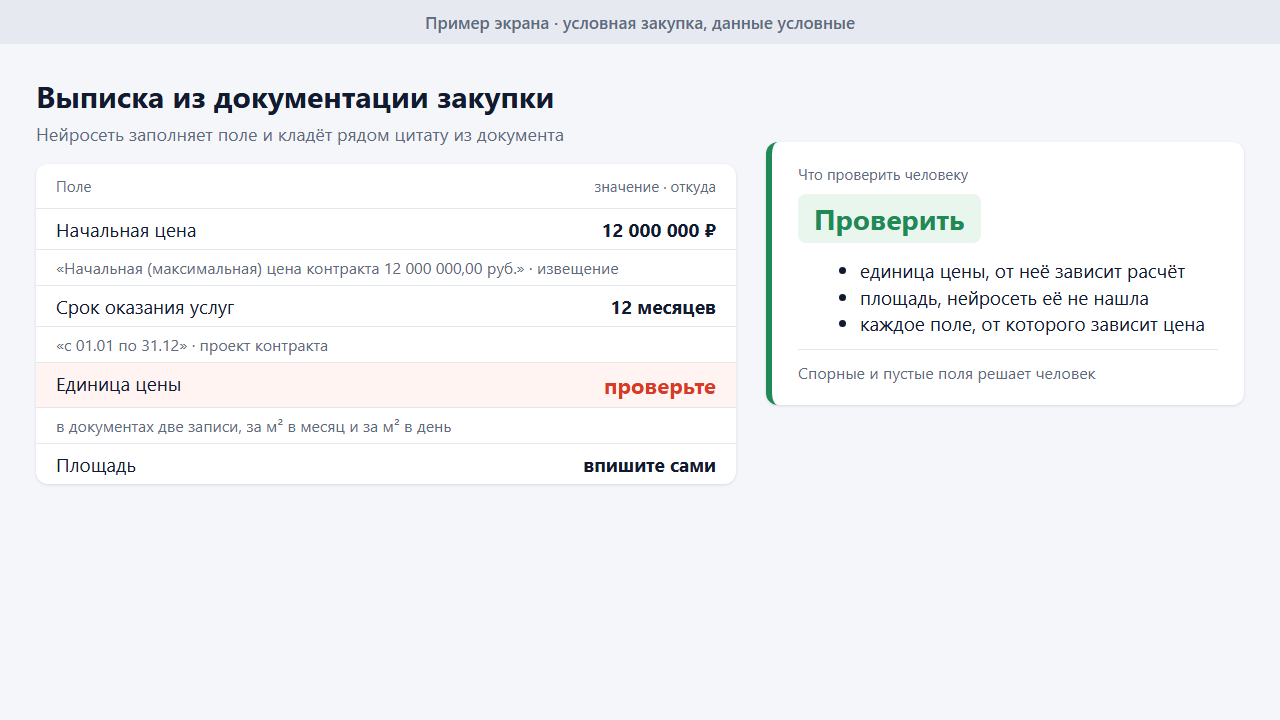1280x720 pixels.
Task: Select the "Площадь" field label
Action: [96, 466]
